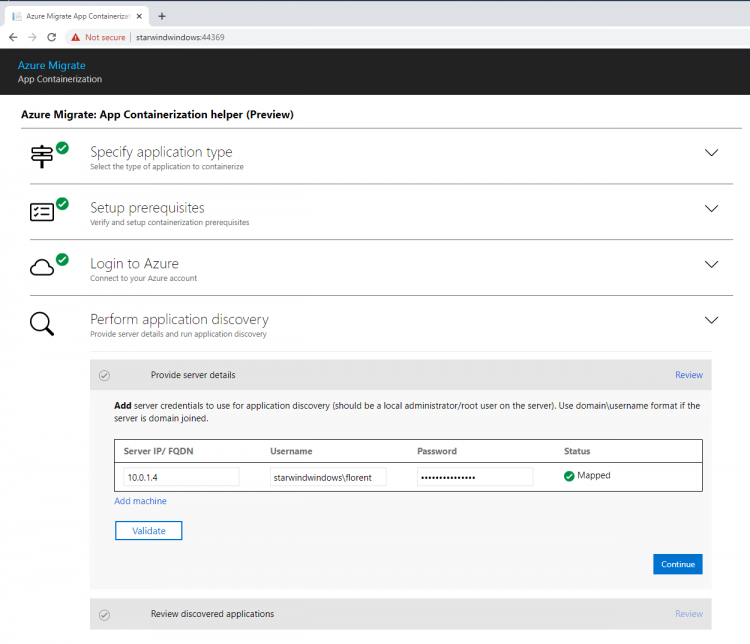Viewport: 750px width, 644px height.
Task: Expand the Specify application type section
Action: pyautogui.click(x=711, y=153)
